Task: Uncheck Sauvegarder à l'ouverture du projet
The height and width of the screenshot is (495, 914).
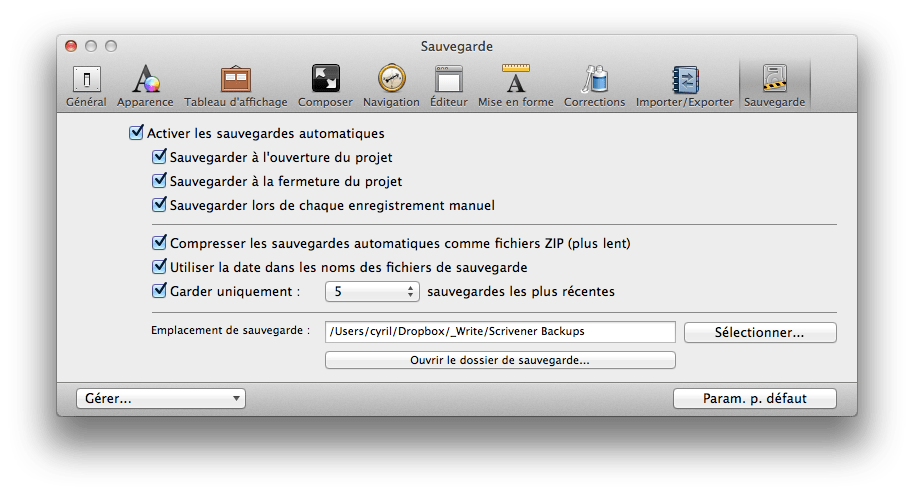Action: 159,157
